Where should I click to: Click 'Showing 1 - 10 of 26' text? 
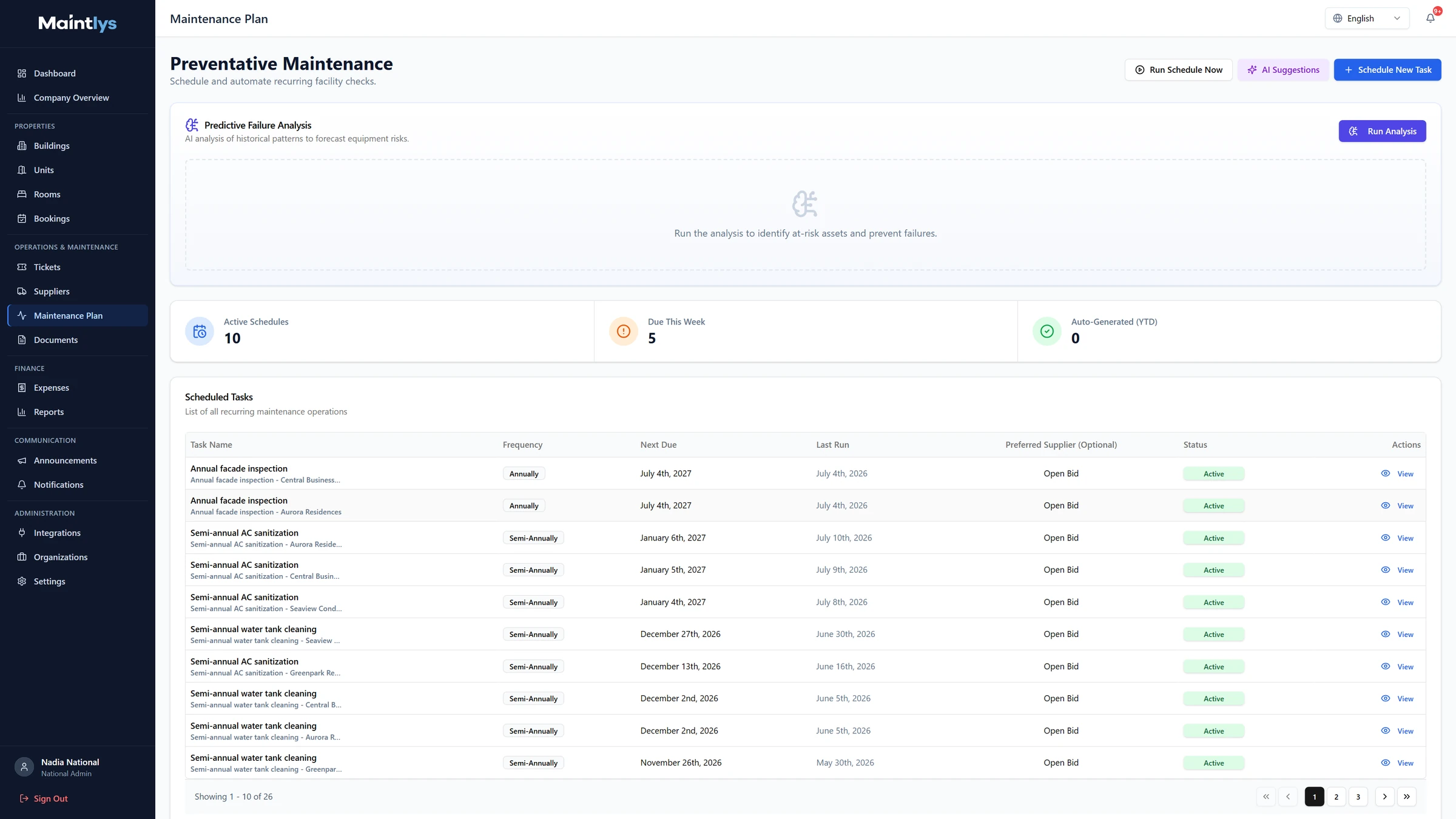(234, 797)
